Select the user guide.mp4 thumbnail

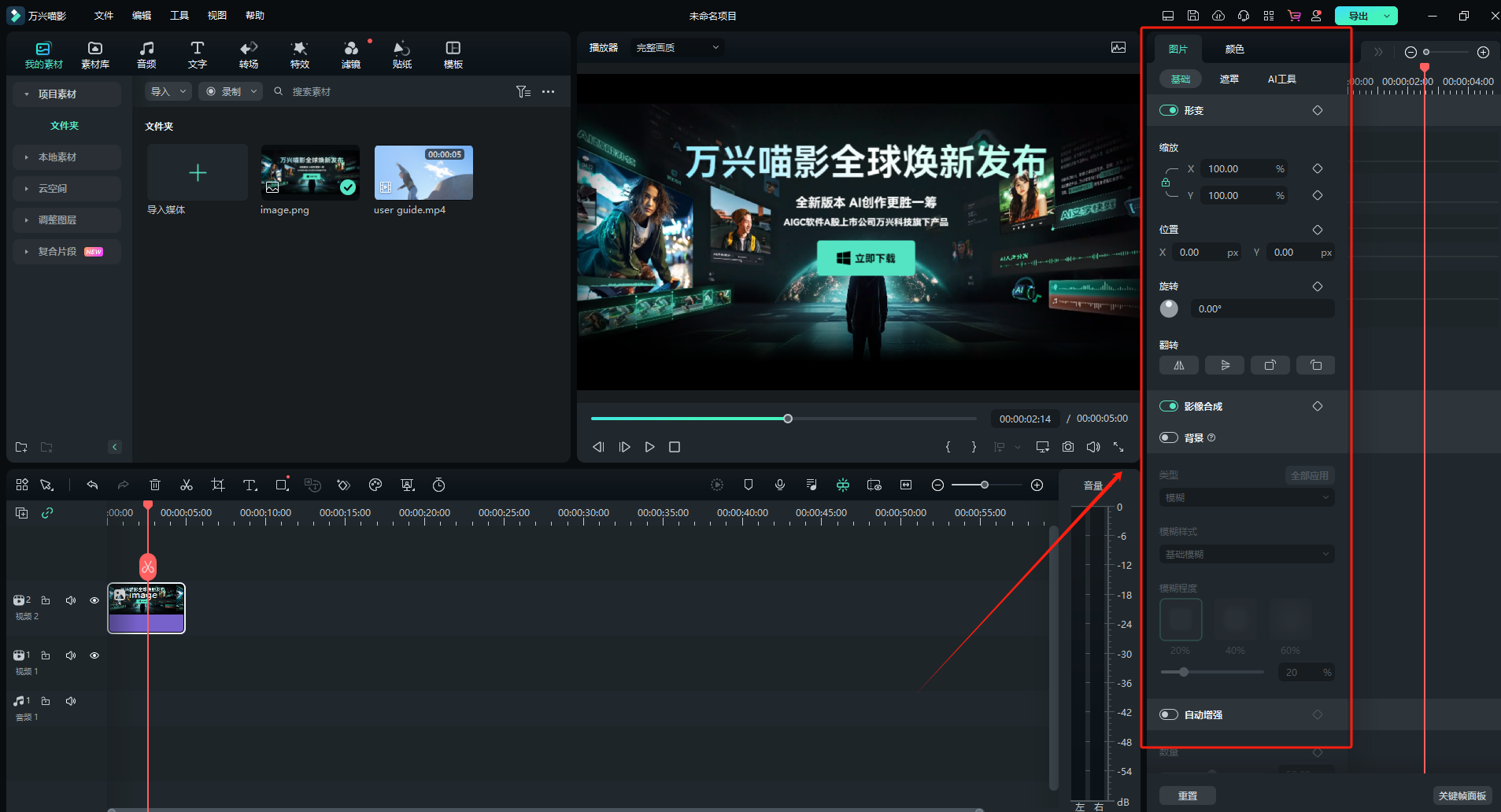[423, 172]
